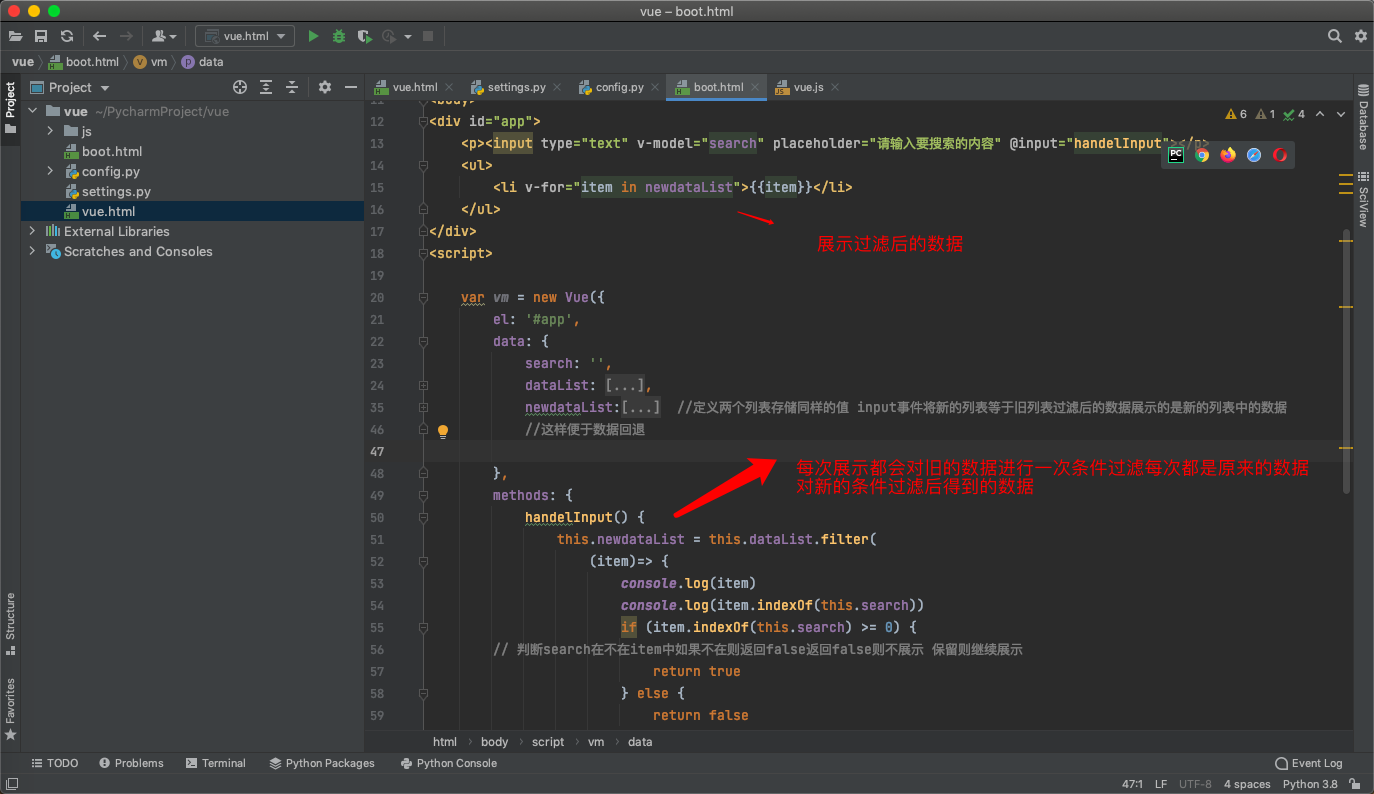Open the Event Log
The image size is (1374, 794).
(x=1309, y=763)
